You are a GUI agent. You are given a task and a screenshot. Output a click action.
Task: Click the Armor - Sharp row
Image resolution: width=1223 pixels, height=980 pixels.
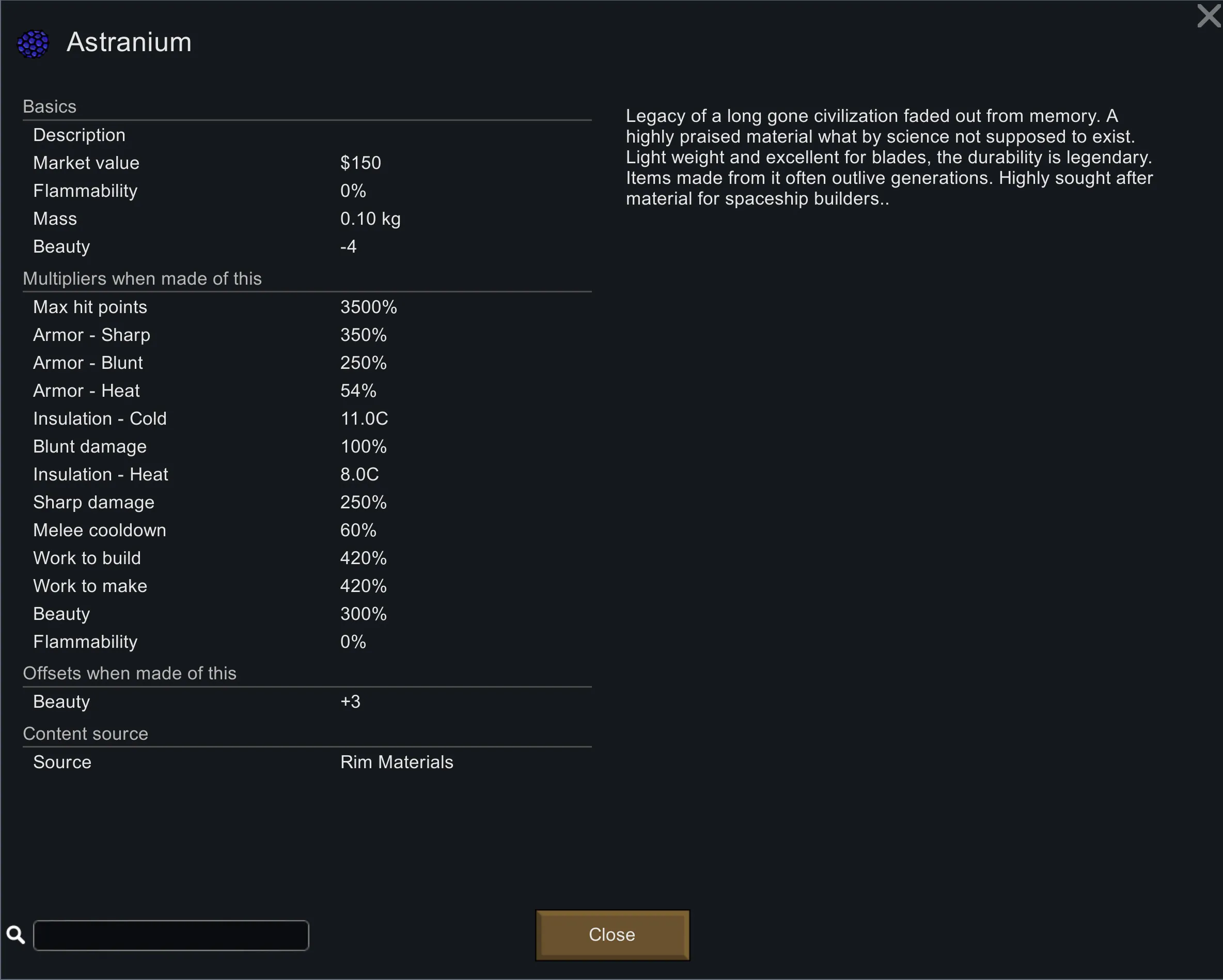tap(306, 335)
